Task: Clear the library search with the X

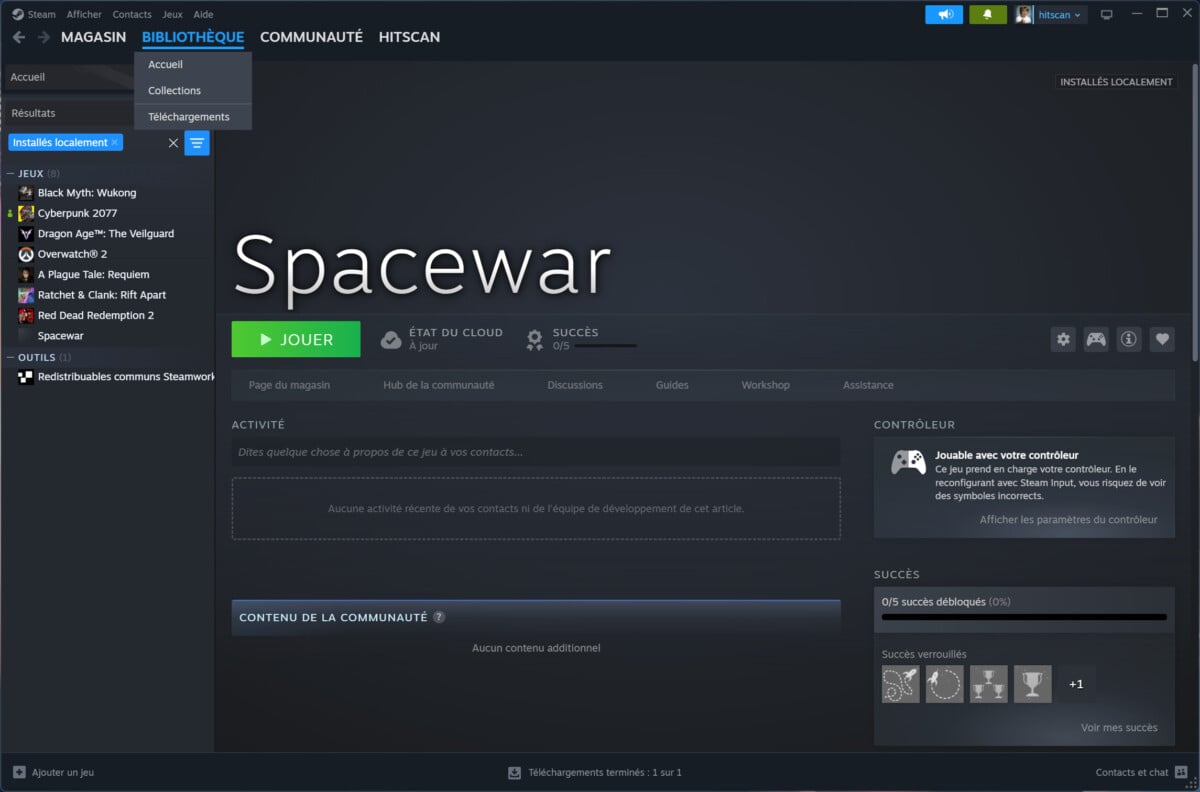Action: 173,143
